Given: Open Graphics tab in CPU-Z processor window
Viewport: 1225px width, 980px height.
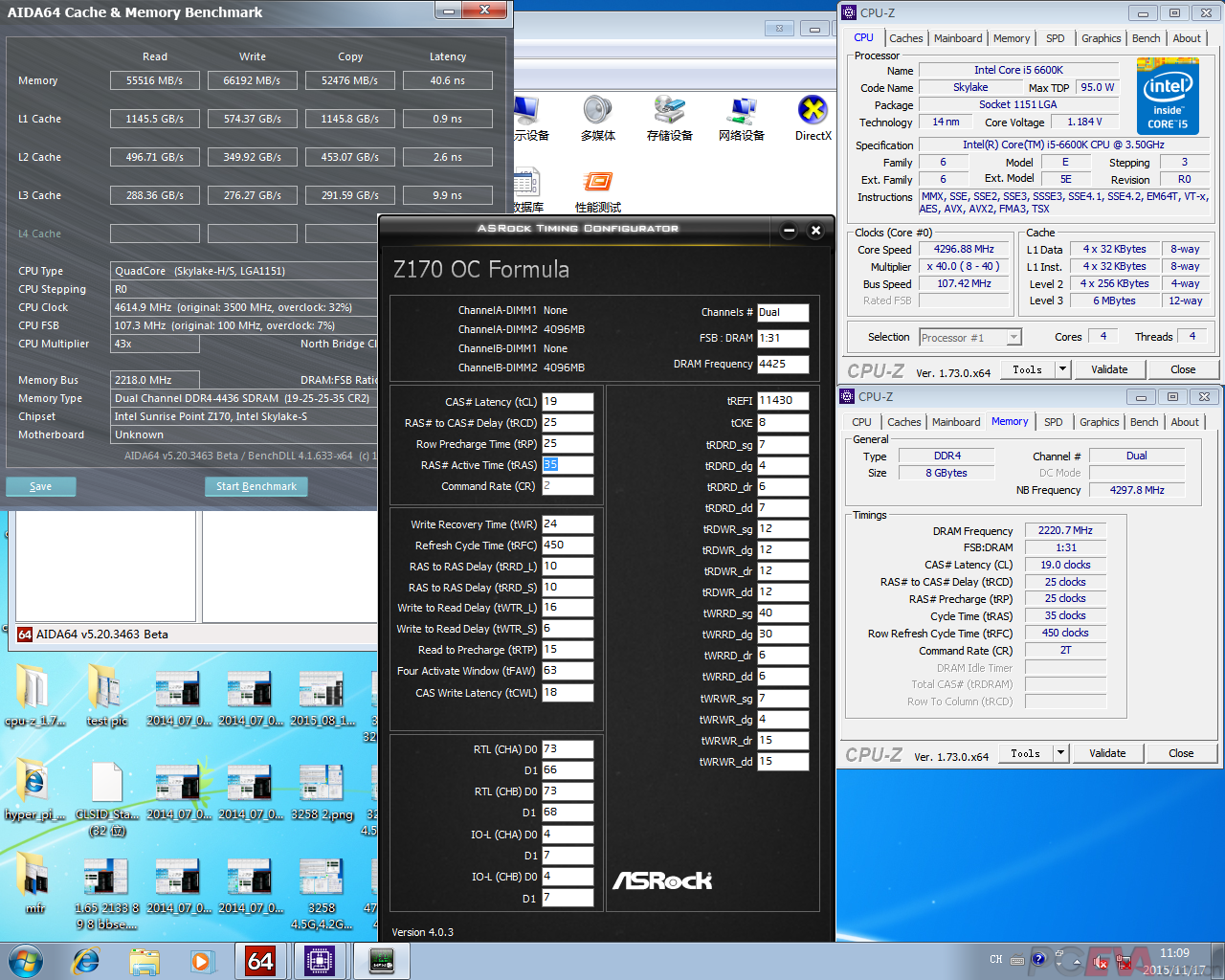Looking at the screenshot, I should [x=1102, y=38].
